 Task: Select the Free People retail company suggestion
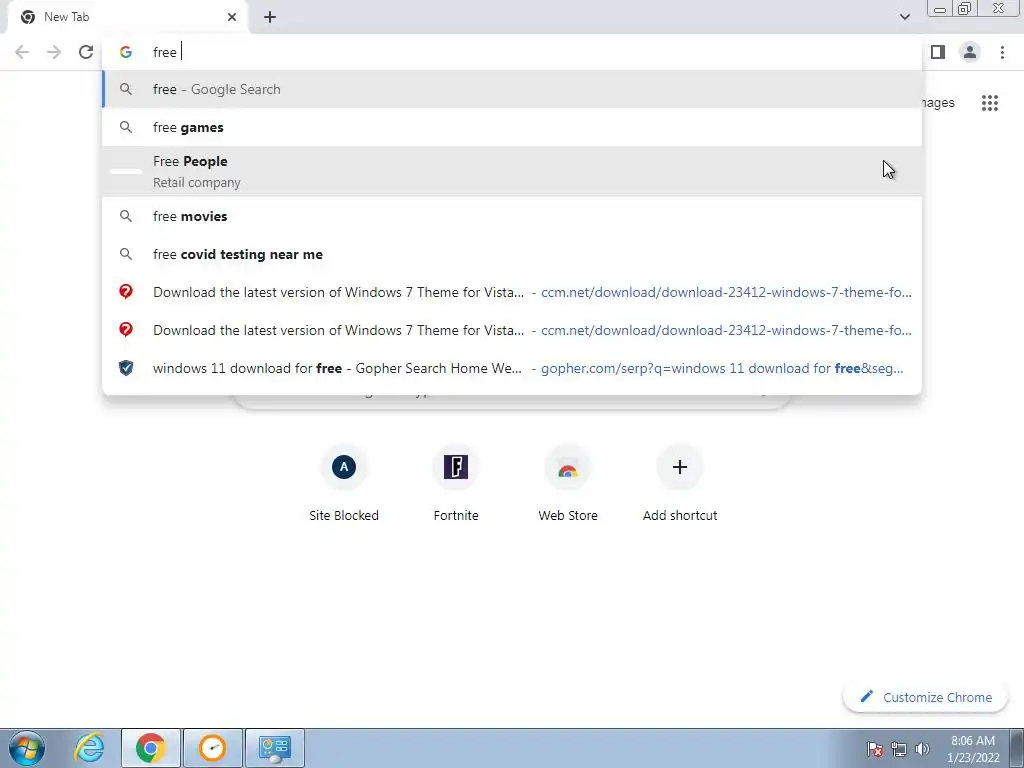(513, 171)
